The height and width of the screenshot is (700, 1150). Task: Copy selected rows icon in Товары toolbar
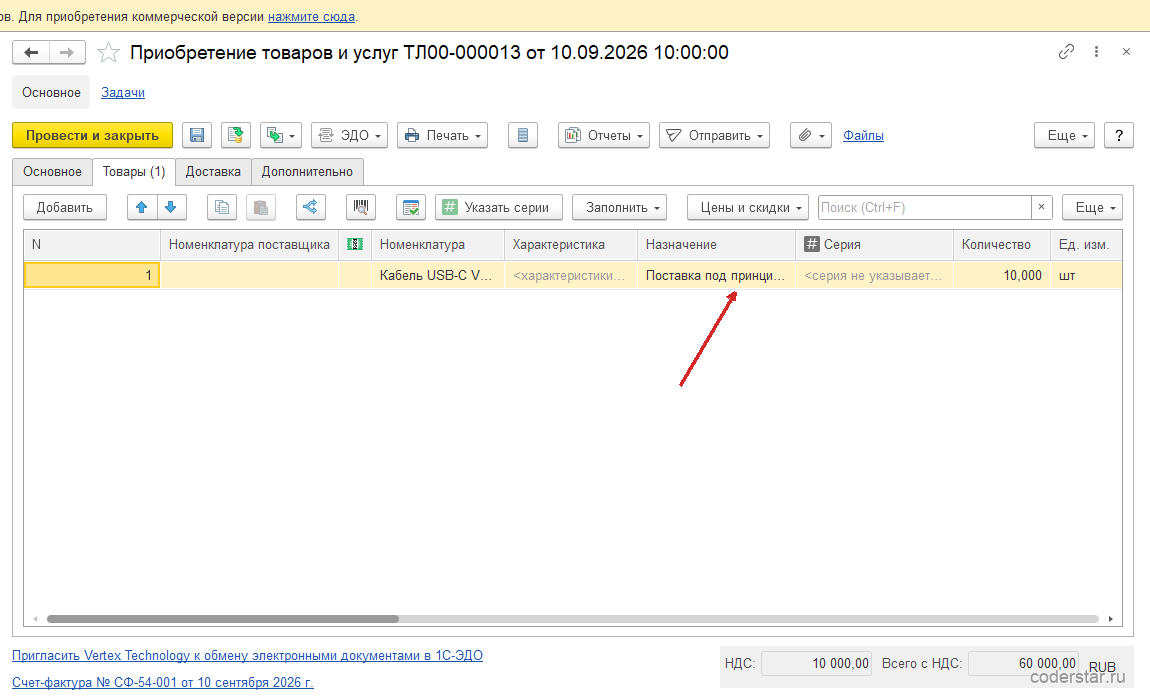point(221,207)
